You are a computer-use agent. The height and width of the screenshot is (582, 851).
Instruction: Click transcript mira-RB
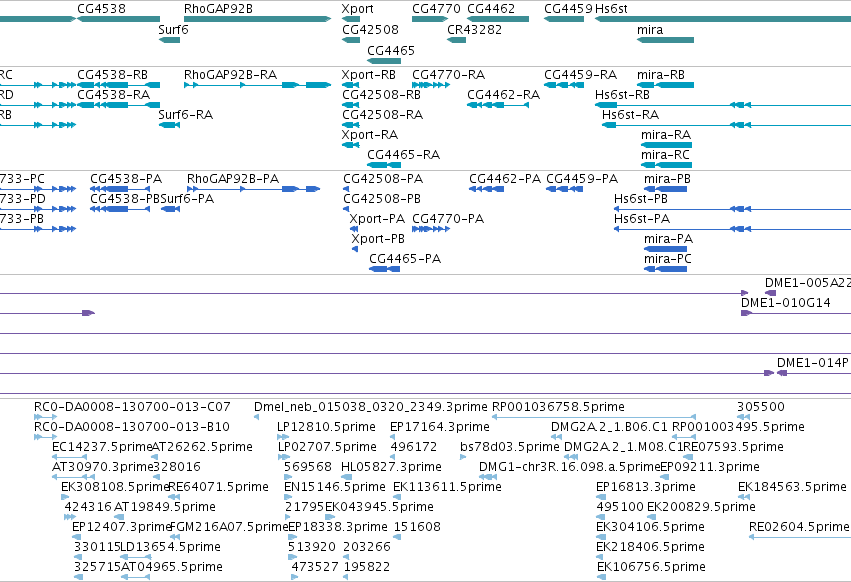661,74
